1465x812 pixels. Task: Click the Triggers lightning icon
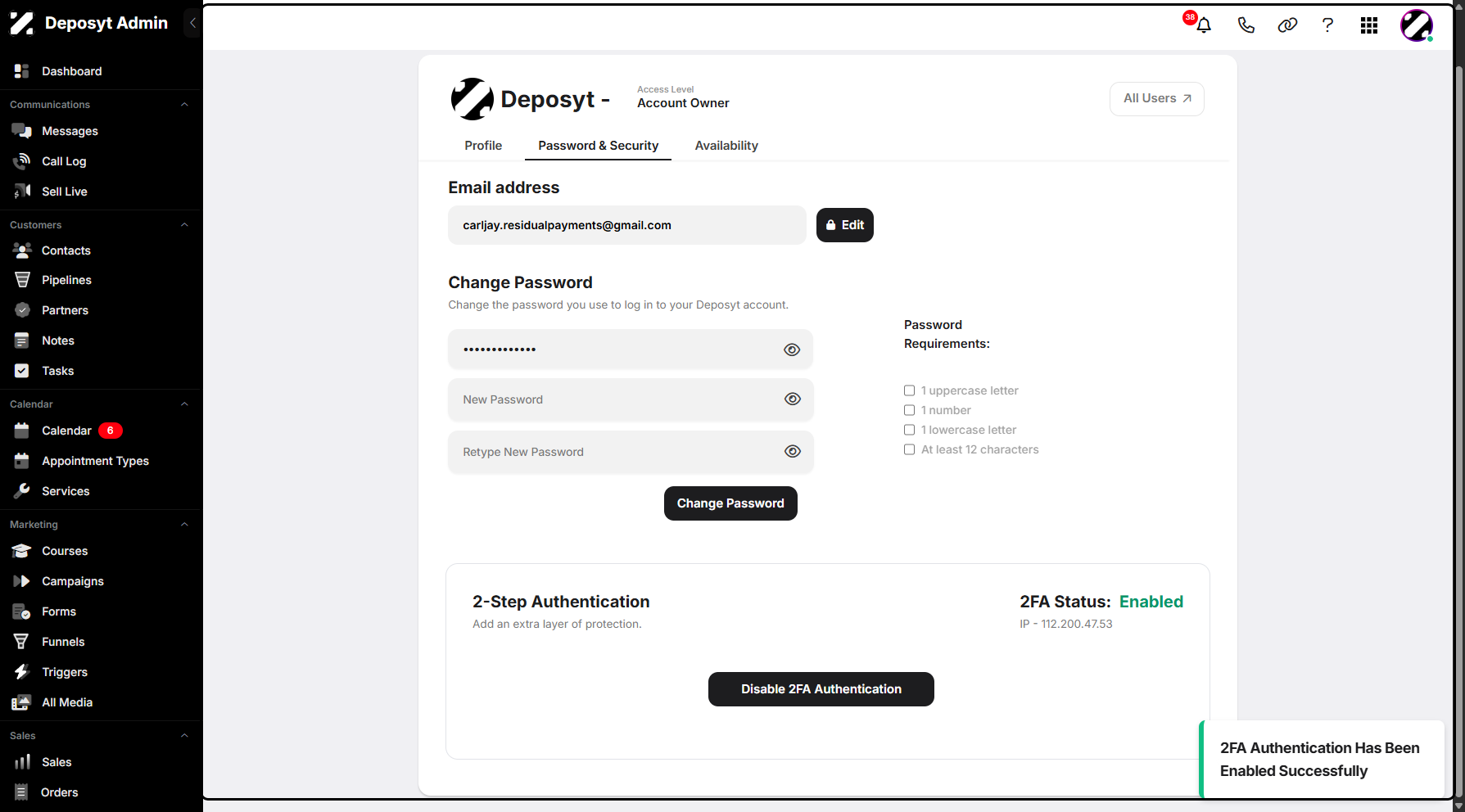coord(22,672)
